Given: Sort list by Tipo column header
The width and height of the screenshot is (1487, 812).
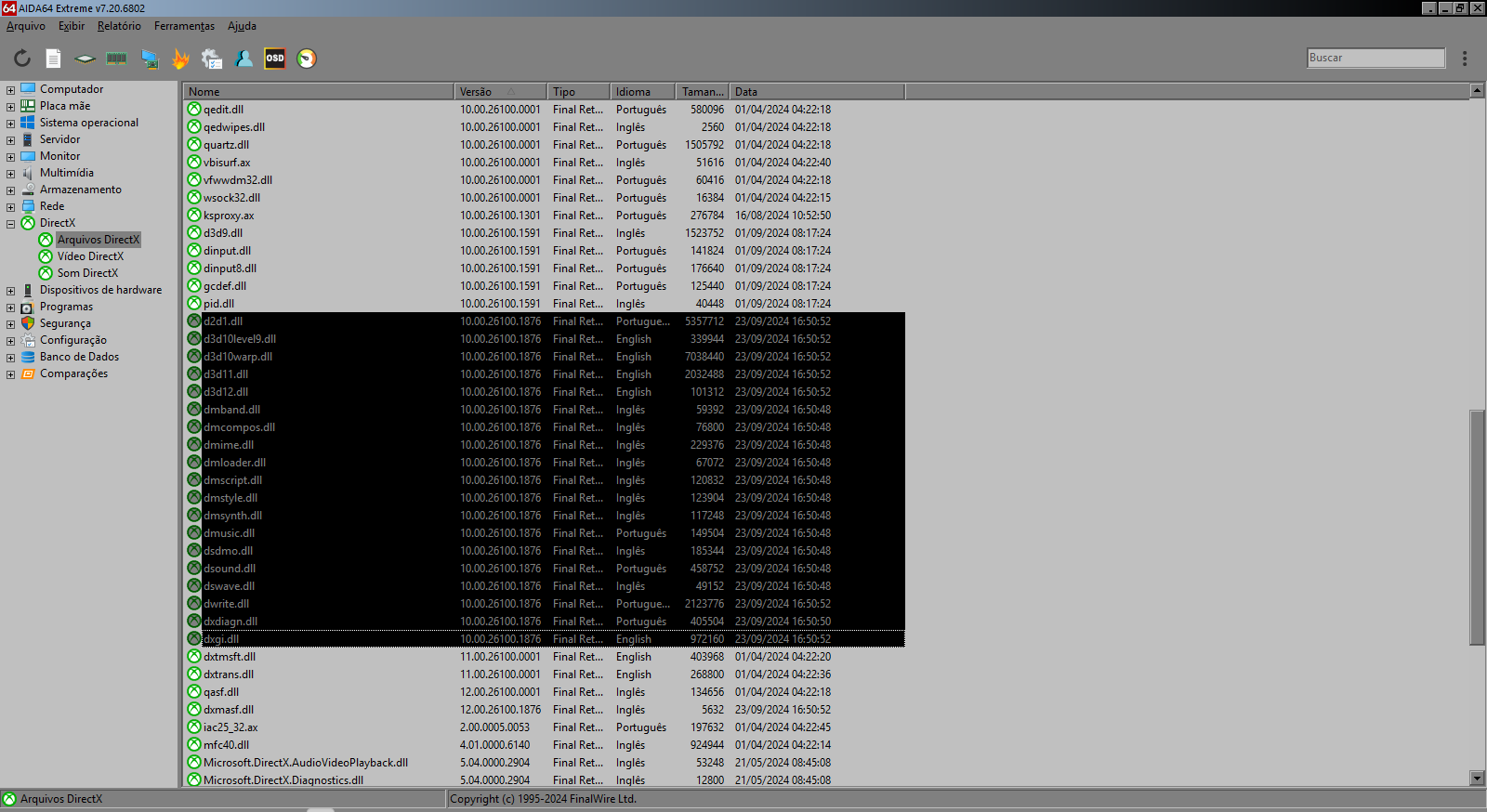Looking at the screenshot, I should 579,92.
